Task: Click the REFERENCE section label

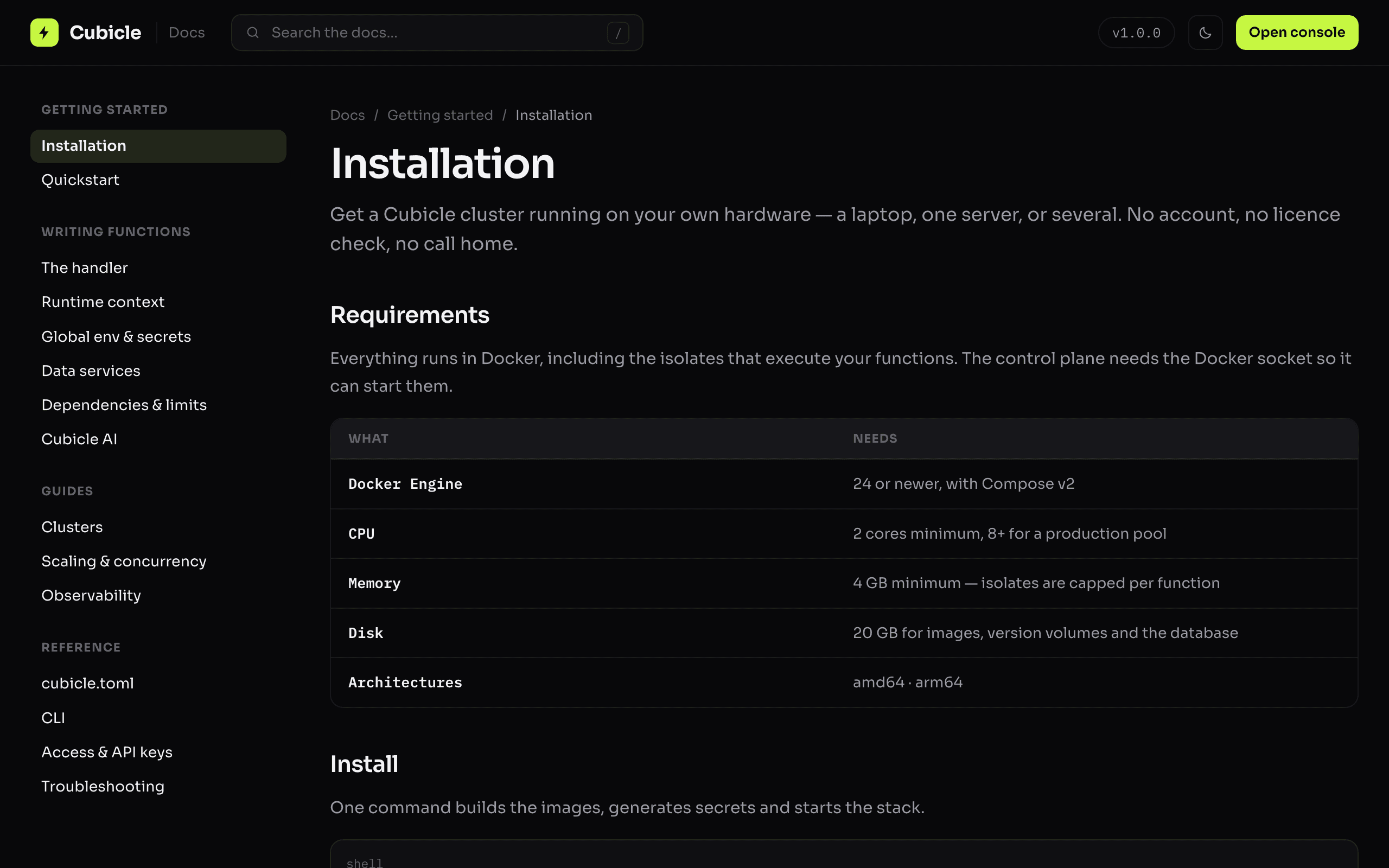Action: (81, 648)
